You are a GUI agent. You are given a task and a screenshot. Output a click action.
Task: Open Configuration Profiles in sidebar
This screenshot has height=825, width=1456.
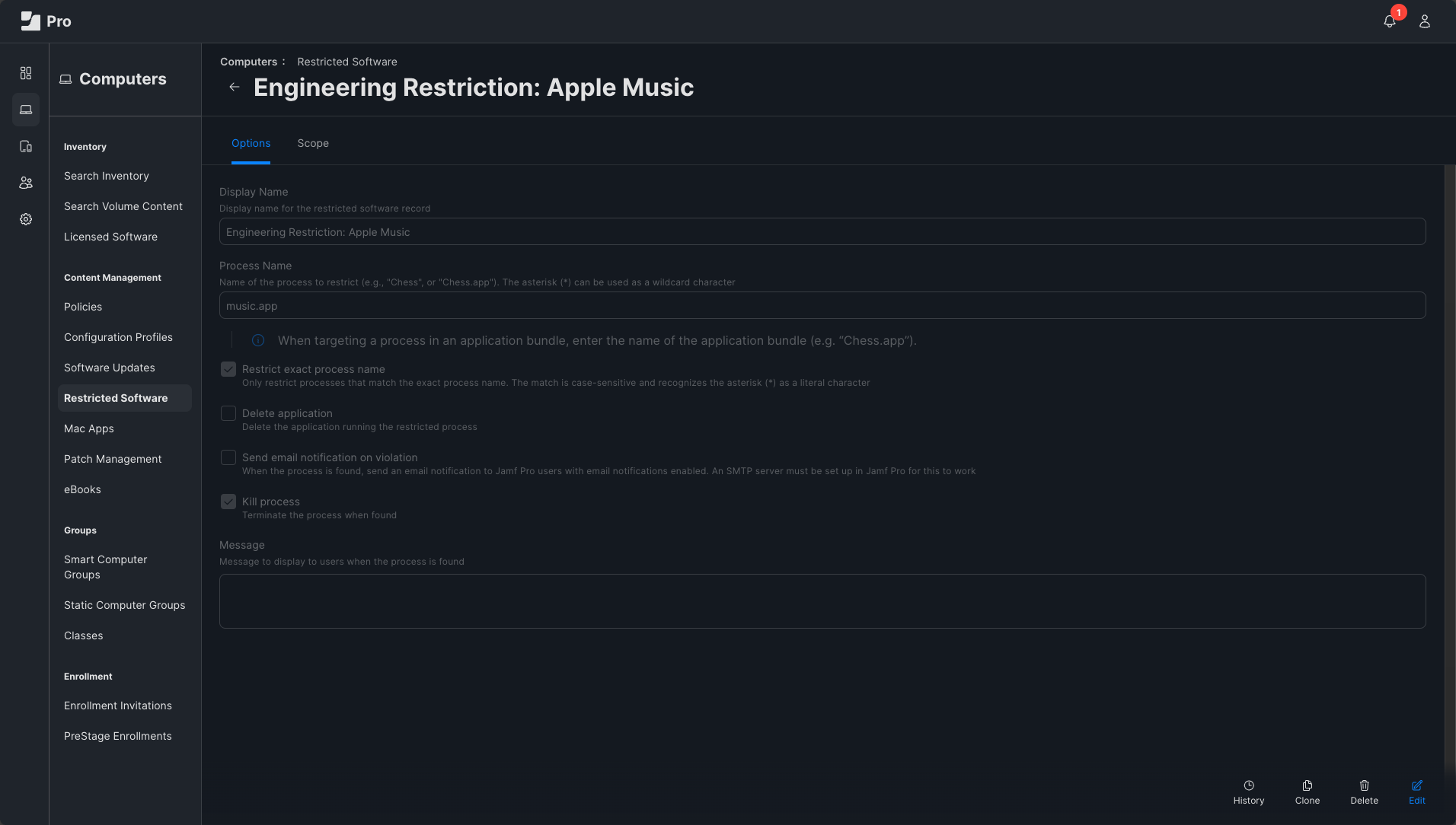click(x=118, y=337)
